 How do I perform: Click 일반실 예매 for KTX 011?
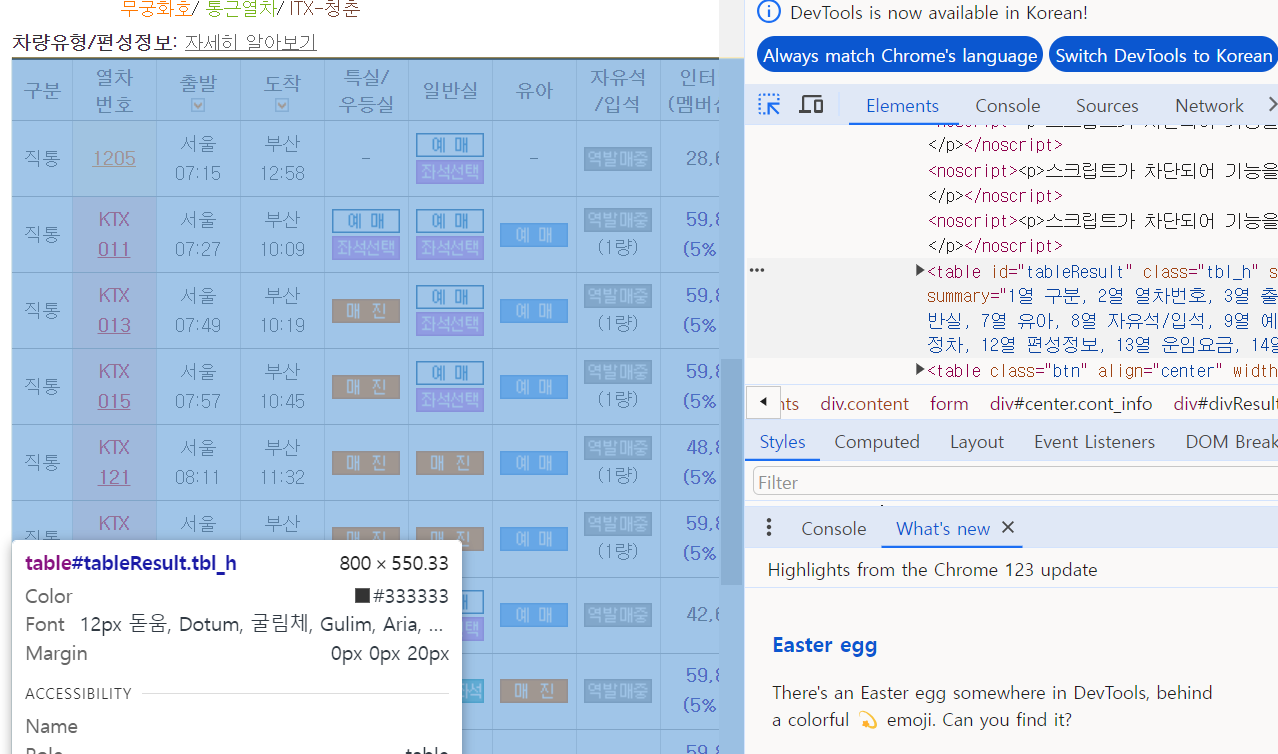point(450,221)
